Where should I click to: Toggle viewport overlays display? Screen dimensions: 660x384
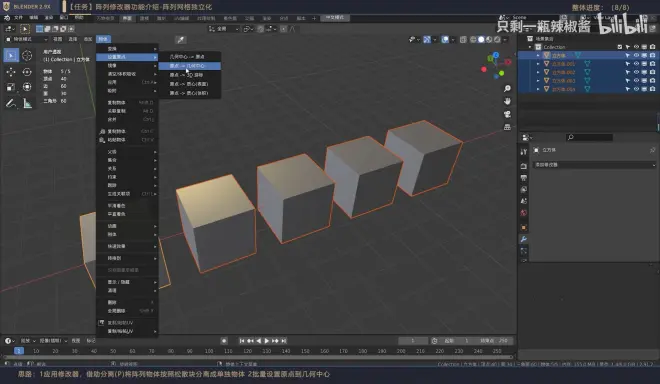tap(445, 40)
